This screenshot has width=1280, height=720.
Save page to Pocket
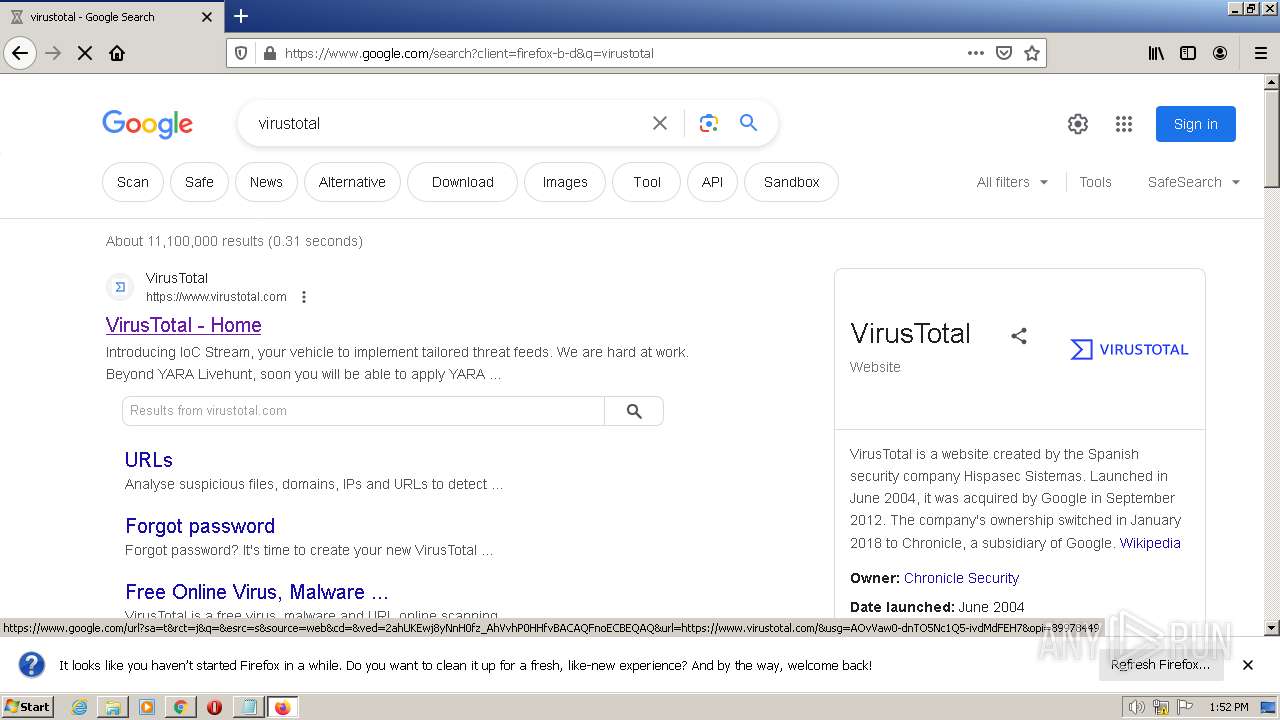(x=1004, y=53)
